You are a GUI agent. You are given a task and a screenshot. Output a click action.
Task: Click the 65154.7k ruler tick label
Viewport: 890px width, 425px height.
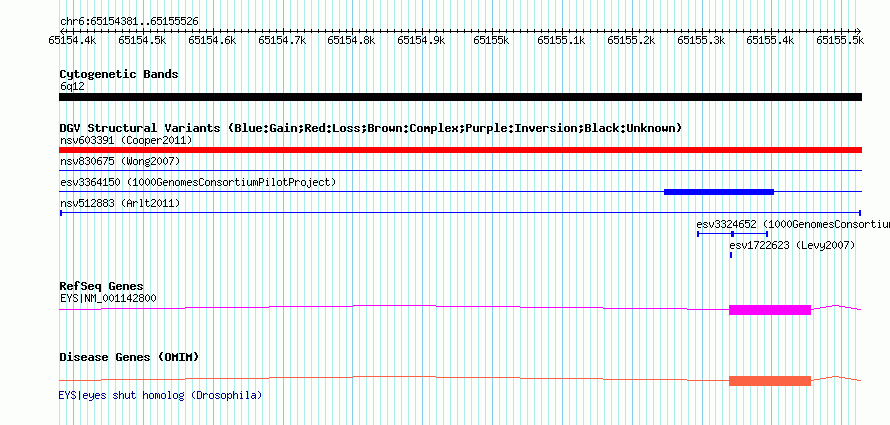[x=282, y=40]
